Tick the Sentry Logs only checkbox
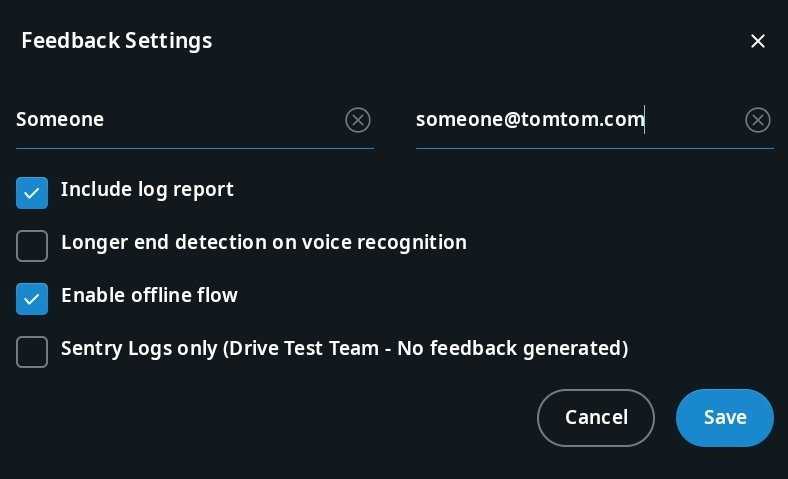 pos(32,351)
